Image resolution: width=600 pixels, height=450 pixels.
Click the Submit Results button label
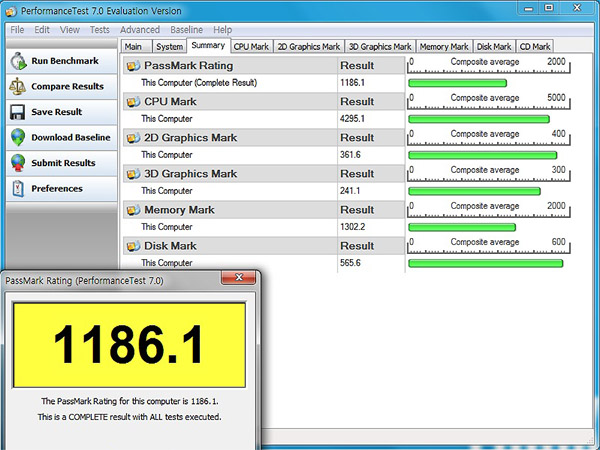63,163
